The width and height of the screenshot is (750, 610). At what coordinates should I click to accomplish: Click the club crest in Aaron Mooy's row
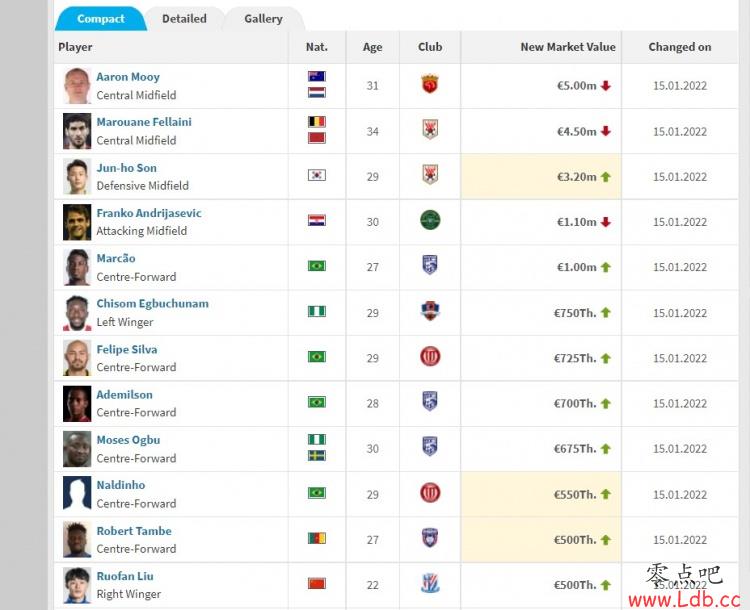point(430,84)
